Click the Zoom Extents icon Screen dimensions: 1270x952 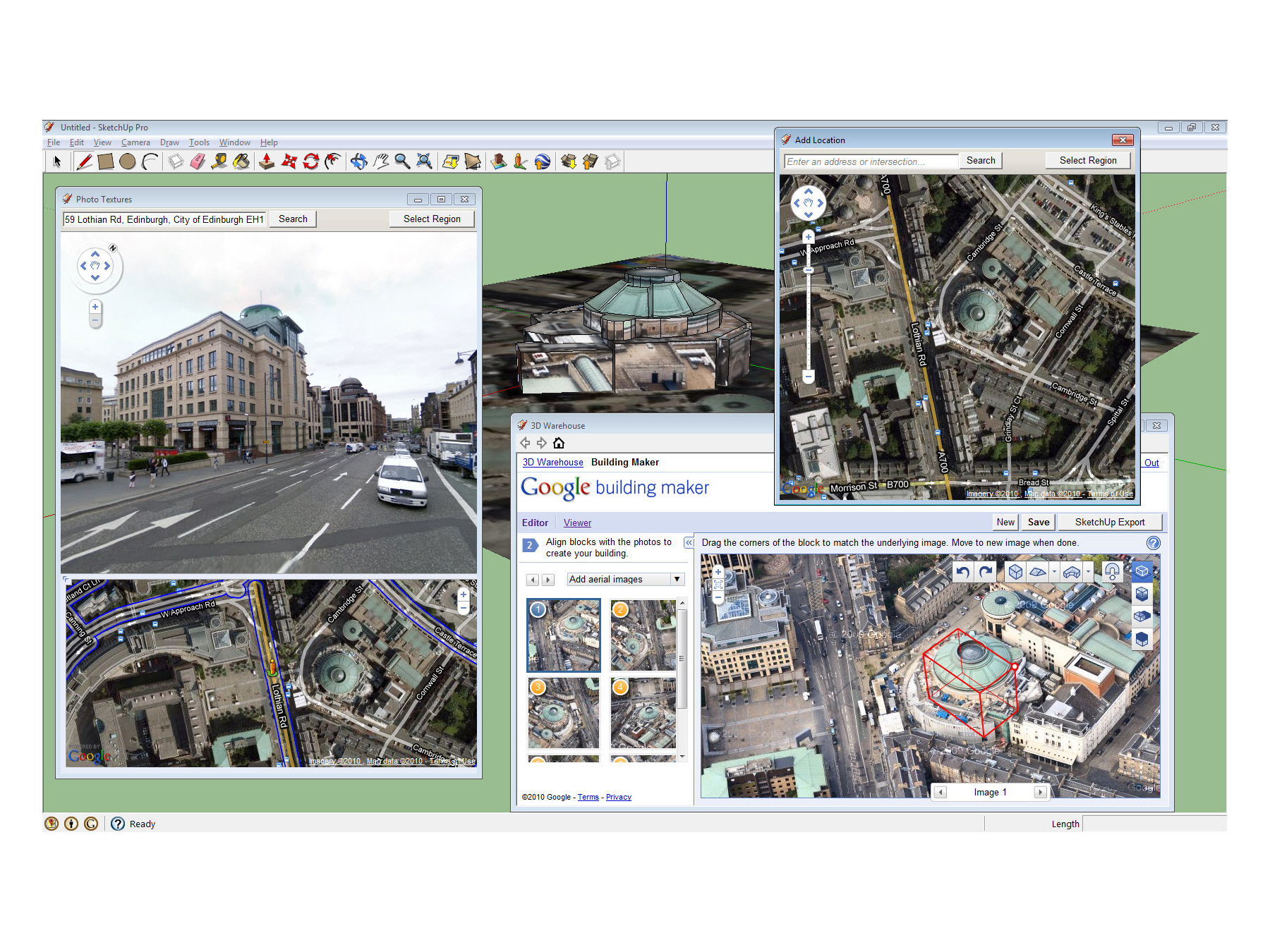pos(424,161)
